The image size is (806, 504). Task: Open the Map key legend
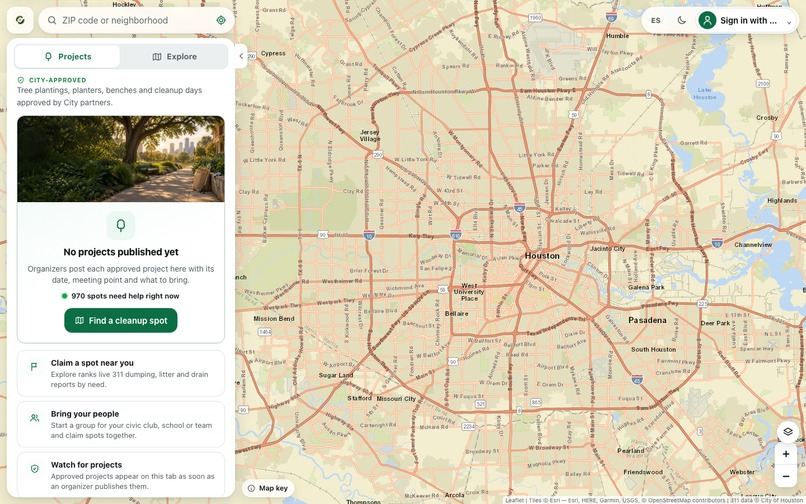click(268, 488)
